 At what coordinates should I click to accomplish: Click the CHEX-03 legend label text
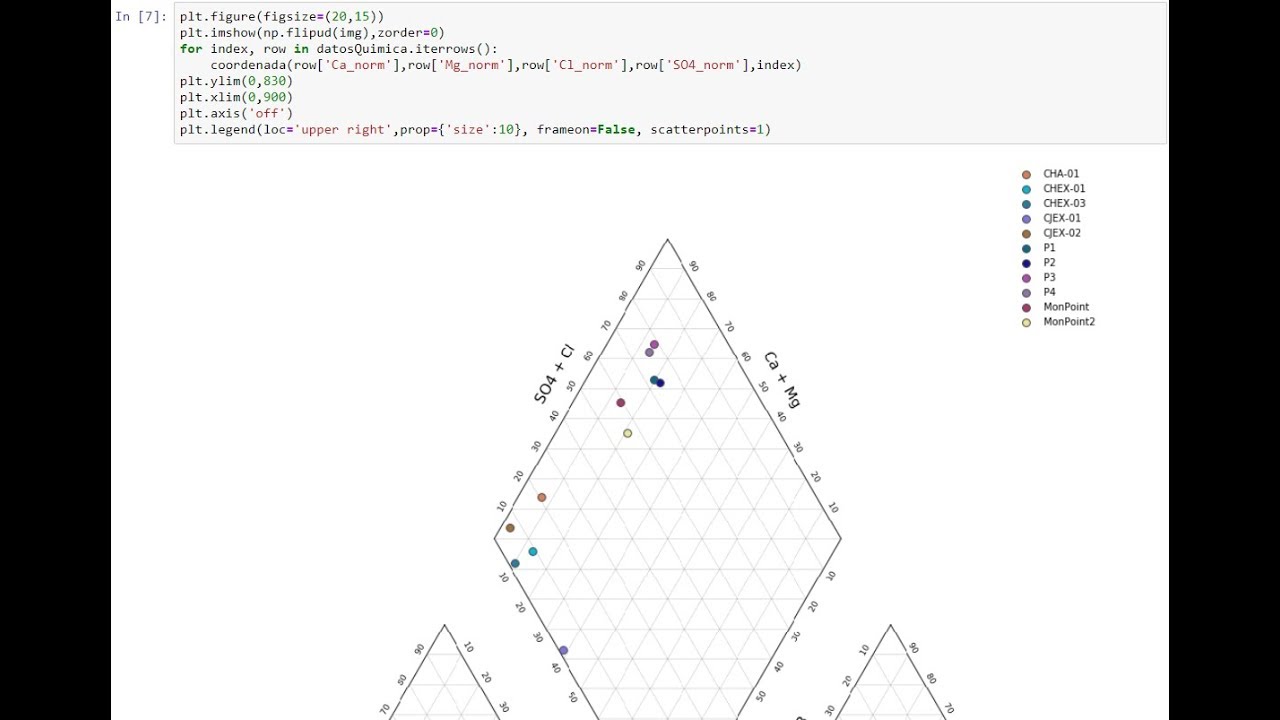[1064, 204]
